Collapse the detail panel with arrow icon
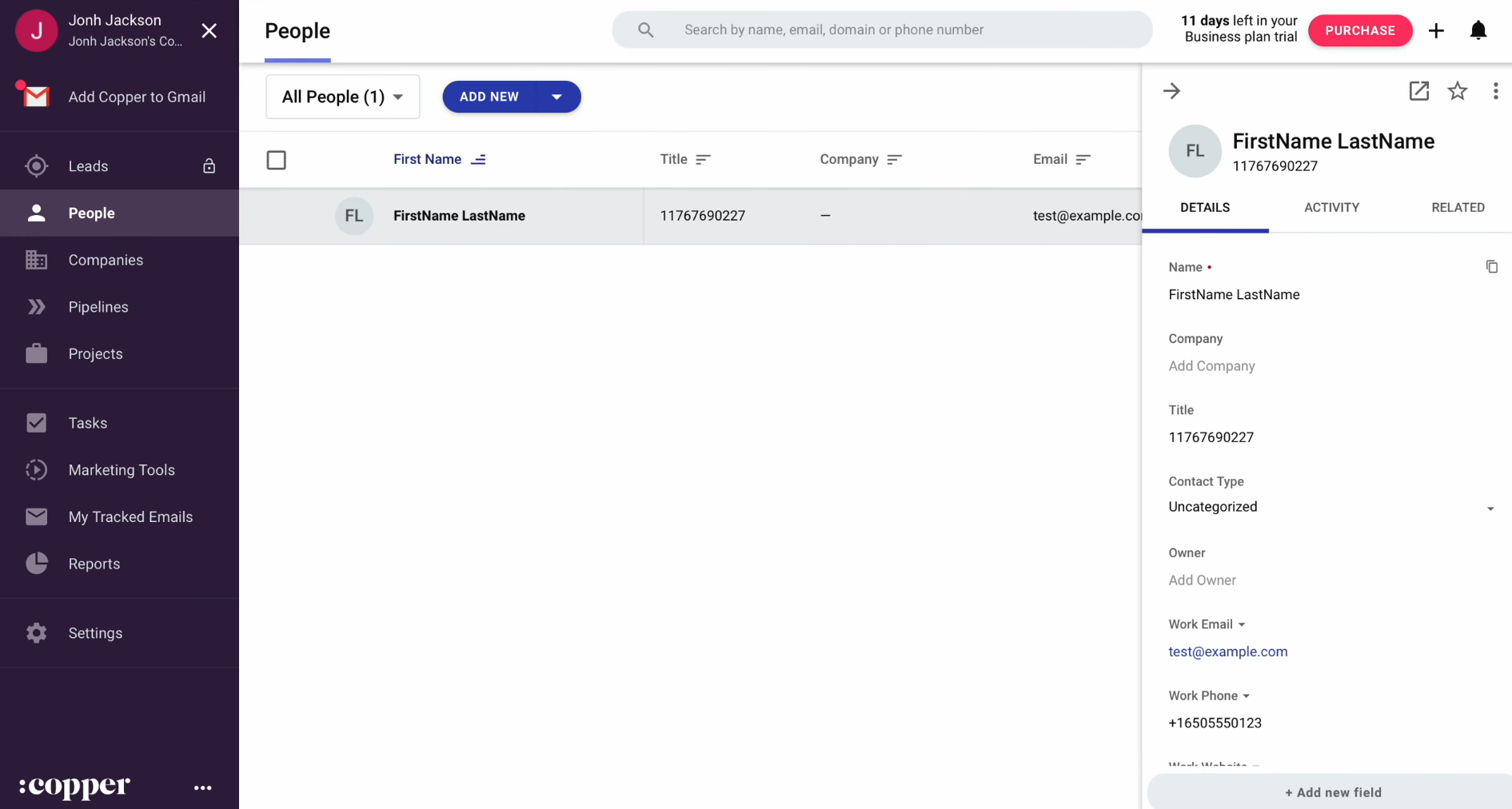The image size is (1512, 809). pos(1171,91)
